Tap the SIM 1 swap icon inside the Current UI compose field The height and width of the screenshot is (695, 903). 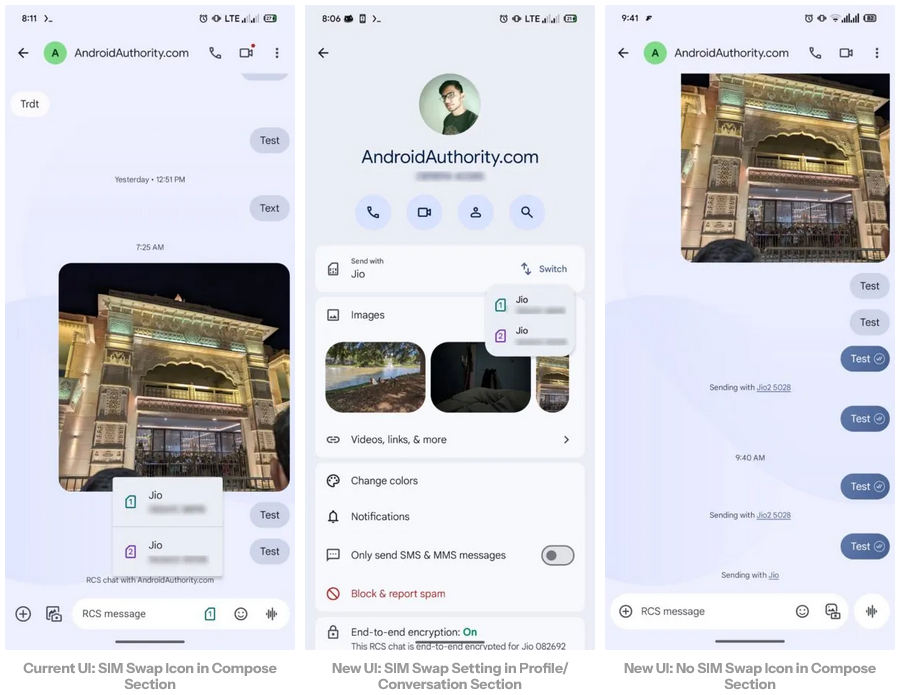210,614
